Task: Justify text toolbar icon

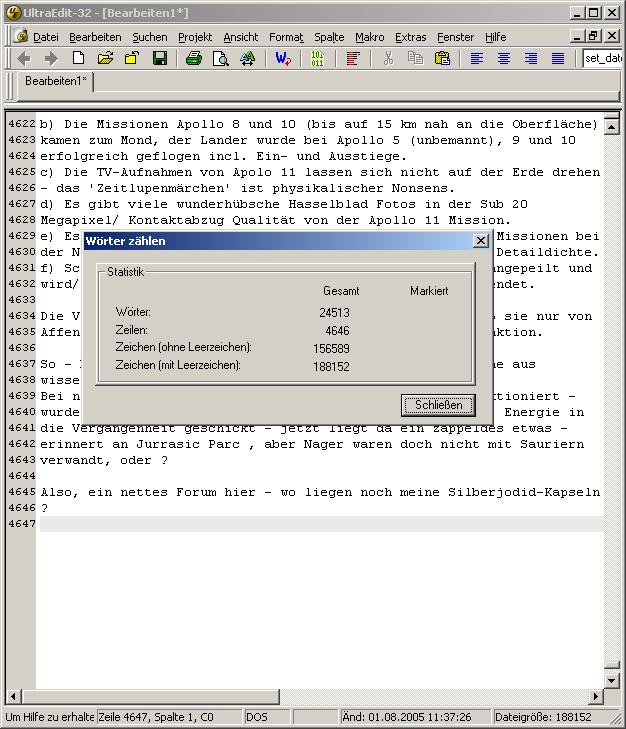Action: [x=558, y=59]
